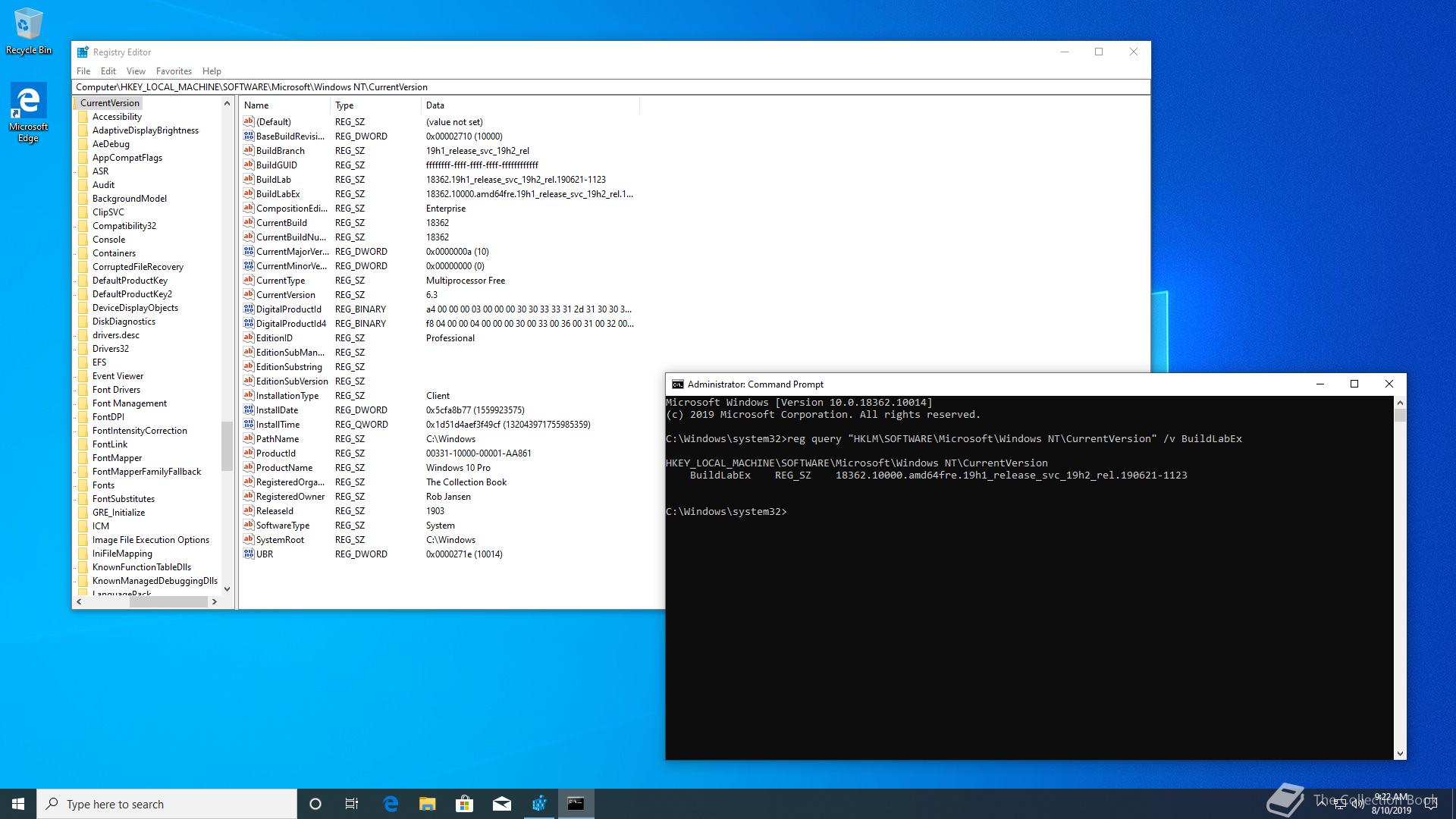The height and width of the screenshot is (819, 1456).
Task: Select the Accessibility key folder icon
Action: (83, 117)
